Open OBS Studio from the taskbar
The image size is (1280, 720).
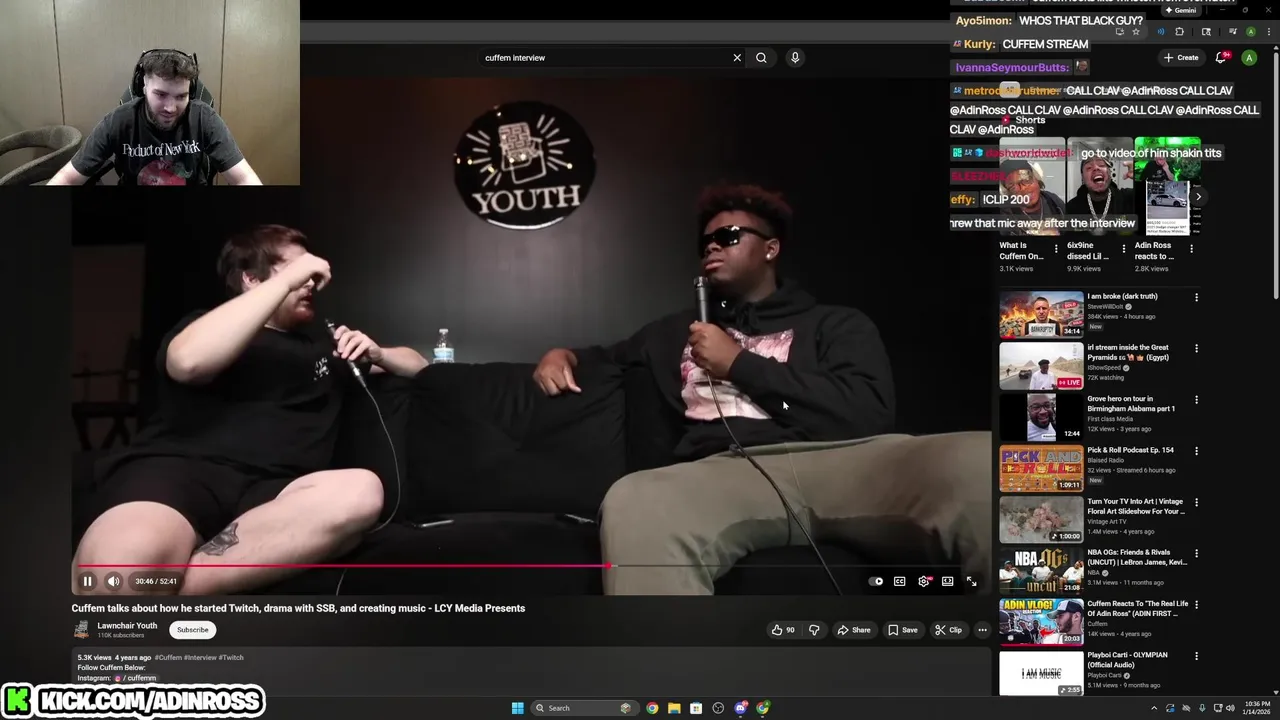click(x=718, y=708)
